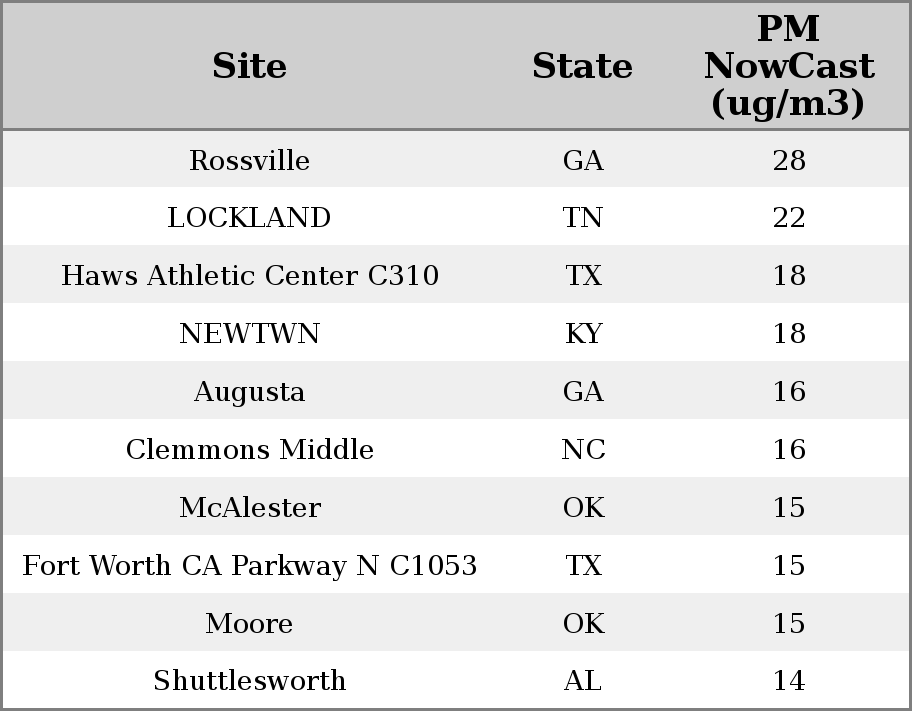
Task: Select the LOCKLAND site cell
Action: point(250,218)
